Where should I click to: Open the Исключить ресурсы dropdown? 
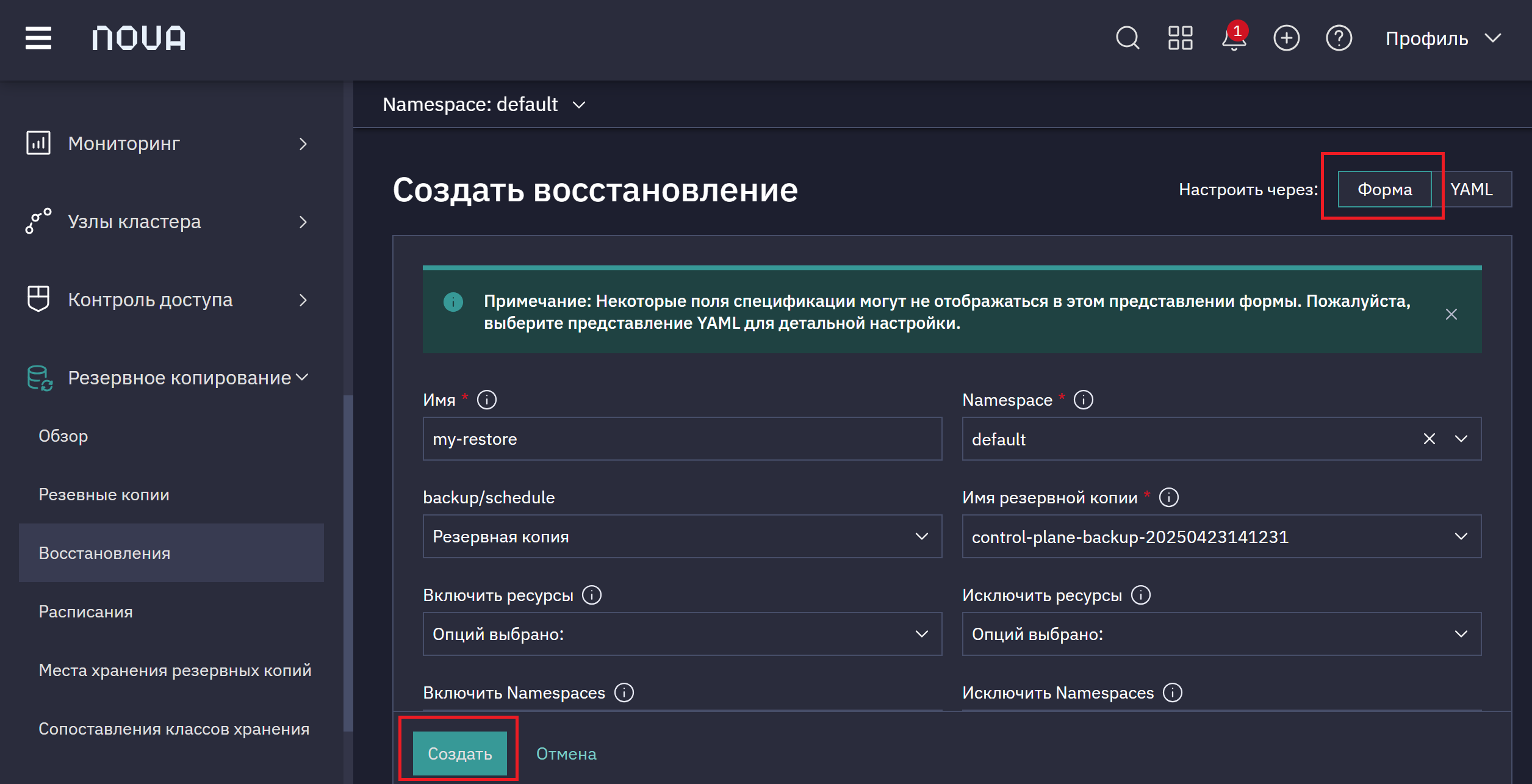[x=1221, y=634]
